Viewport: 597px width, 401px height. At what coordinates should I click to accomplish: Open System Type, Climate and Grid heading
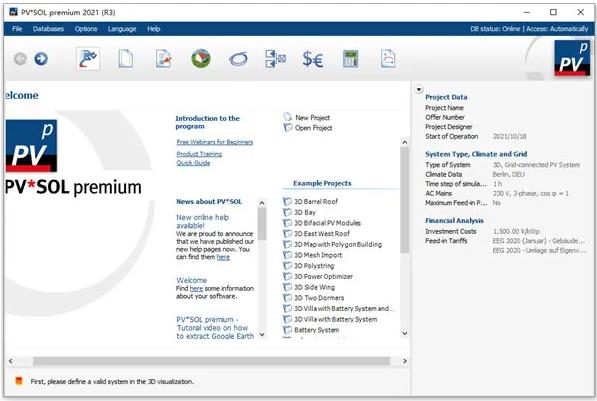pyautogui.click(x=476, y=154)
